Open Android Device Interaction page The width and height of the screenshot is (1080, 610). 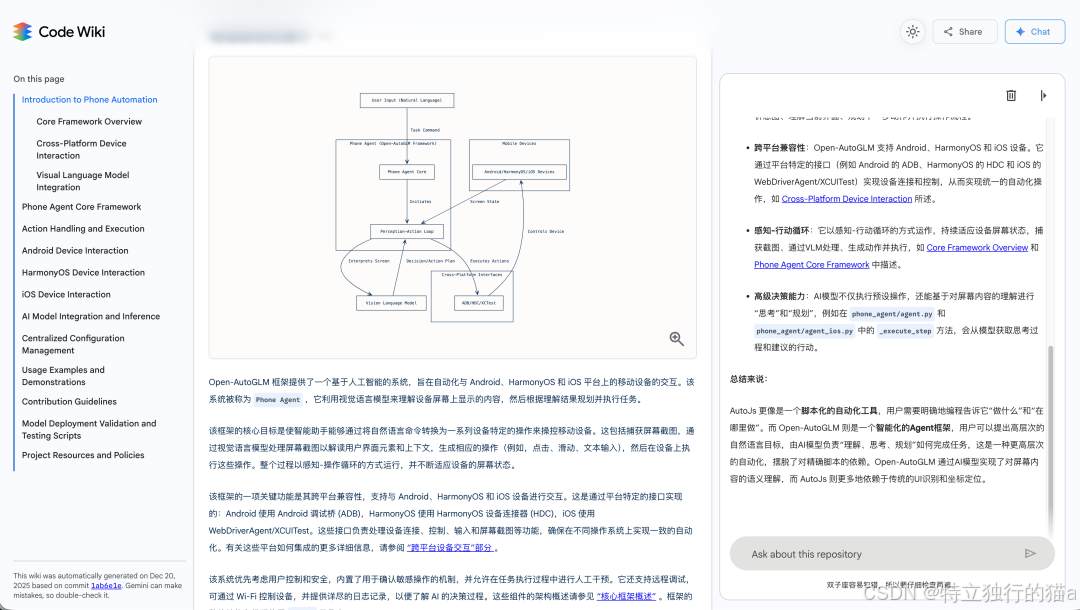coord(75,251)
